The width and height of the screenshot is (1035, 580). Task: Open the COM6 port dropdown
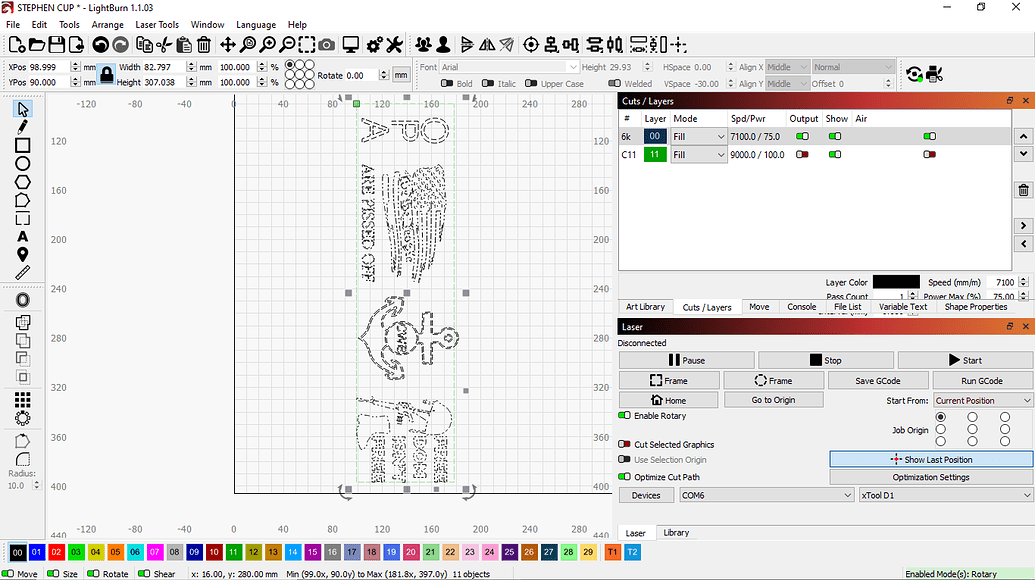click(x=766, y=494)
